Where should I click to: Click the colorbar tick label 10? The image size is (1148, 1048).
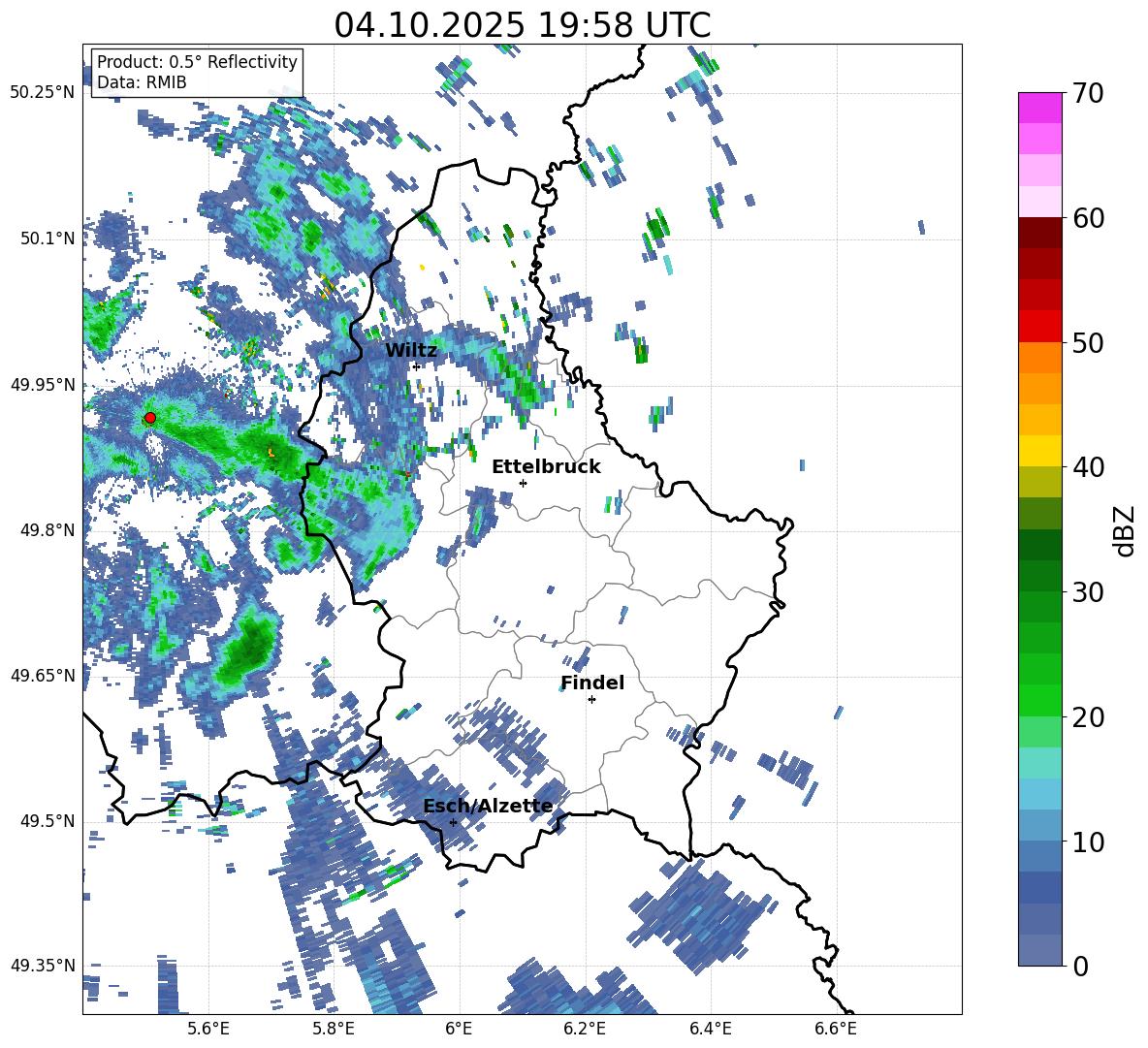[1088, 842]
